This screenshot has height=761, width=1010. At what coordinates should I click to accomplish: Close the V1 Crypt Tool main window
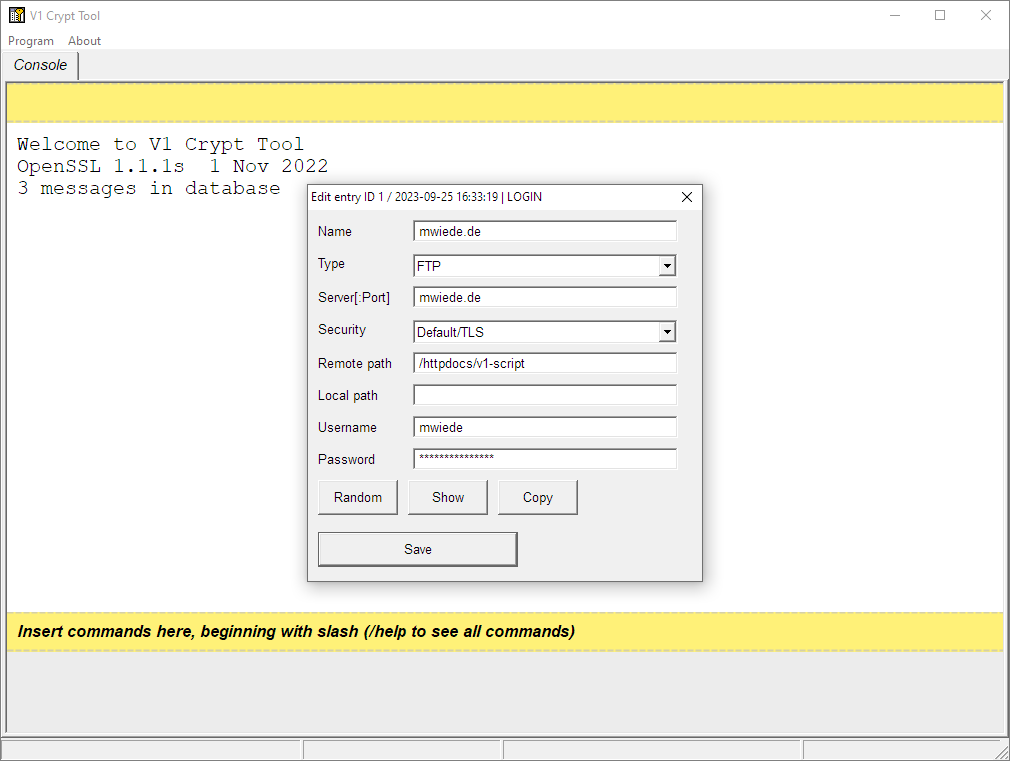coord(986,15)
